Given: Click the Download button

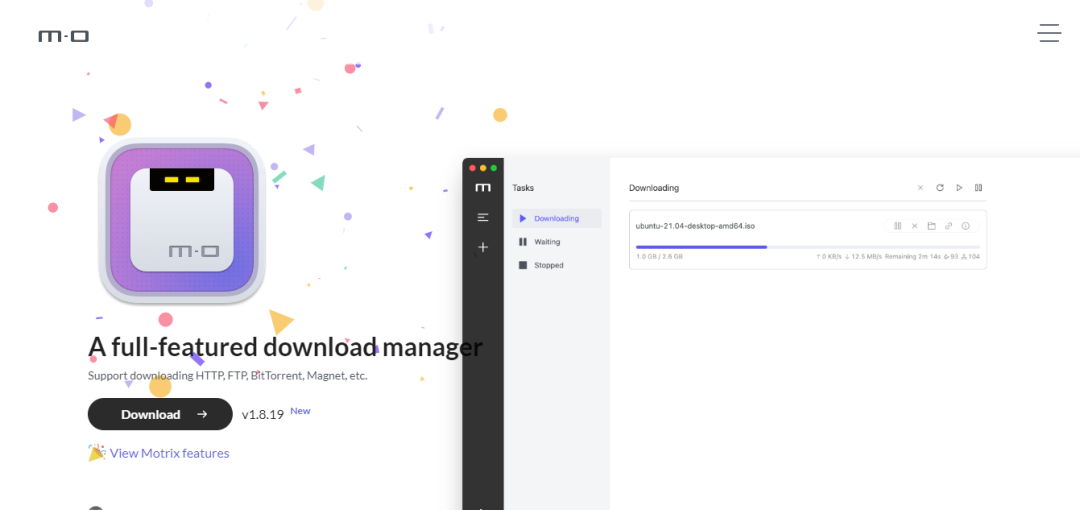Looking at the screenshot, I should coord(160,414).
